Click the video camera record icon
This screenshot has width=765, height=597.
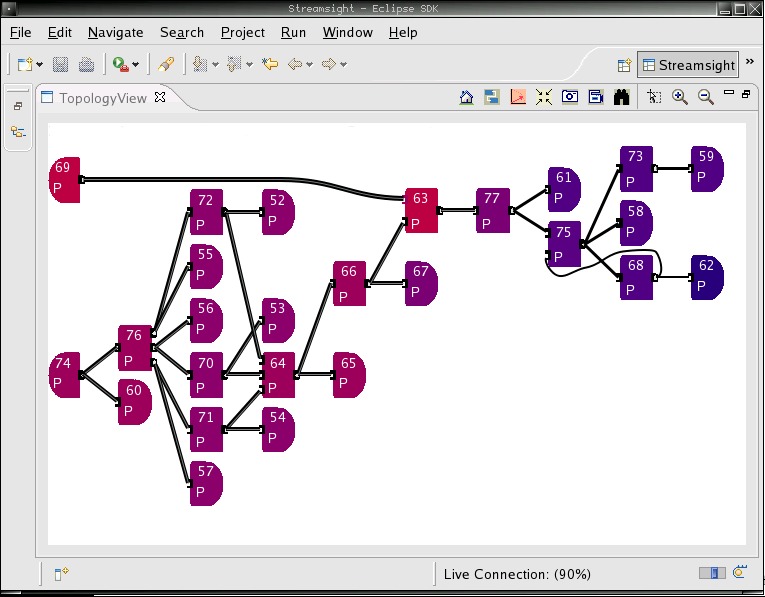(x=596, y=97)
